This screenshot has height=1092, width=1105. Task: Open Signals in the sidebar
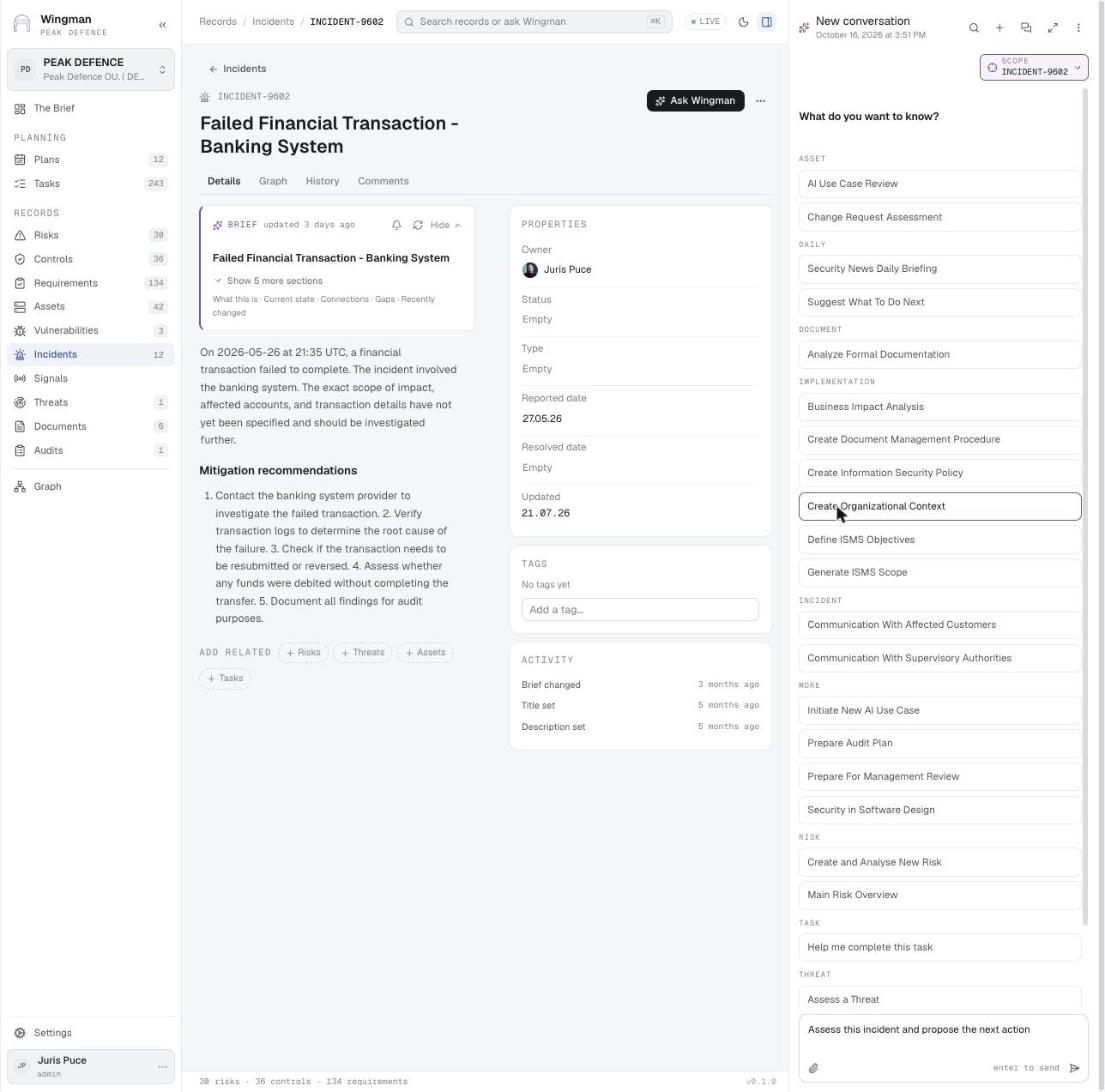click(x=90, y=378)
